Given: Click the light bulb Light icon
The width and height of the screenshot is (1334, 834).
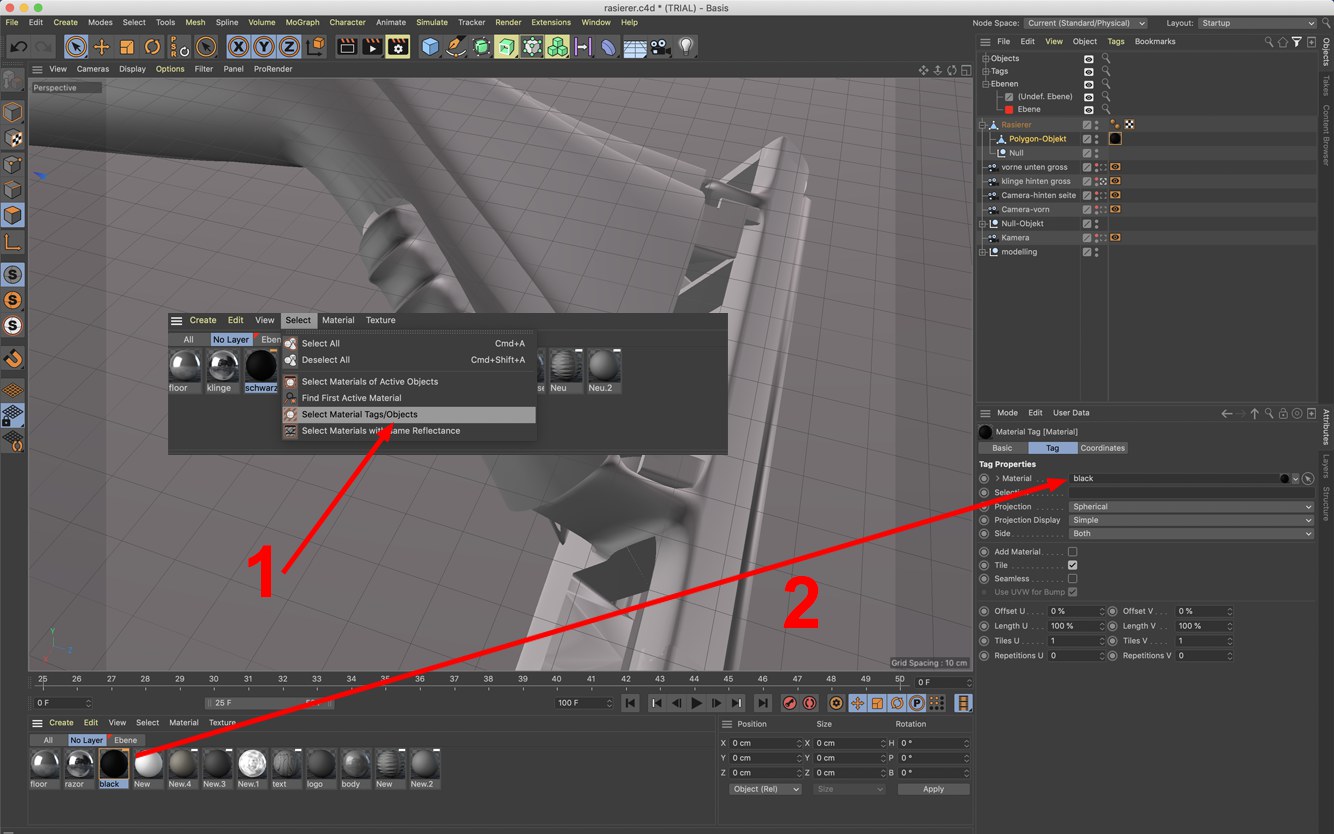Looking at the screenshot, I should [x=686, y=47].
